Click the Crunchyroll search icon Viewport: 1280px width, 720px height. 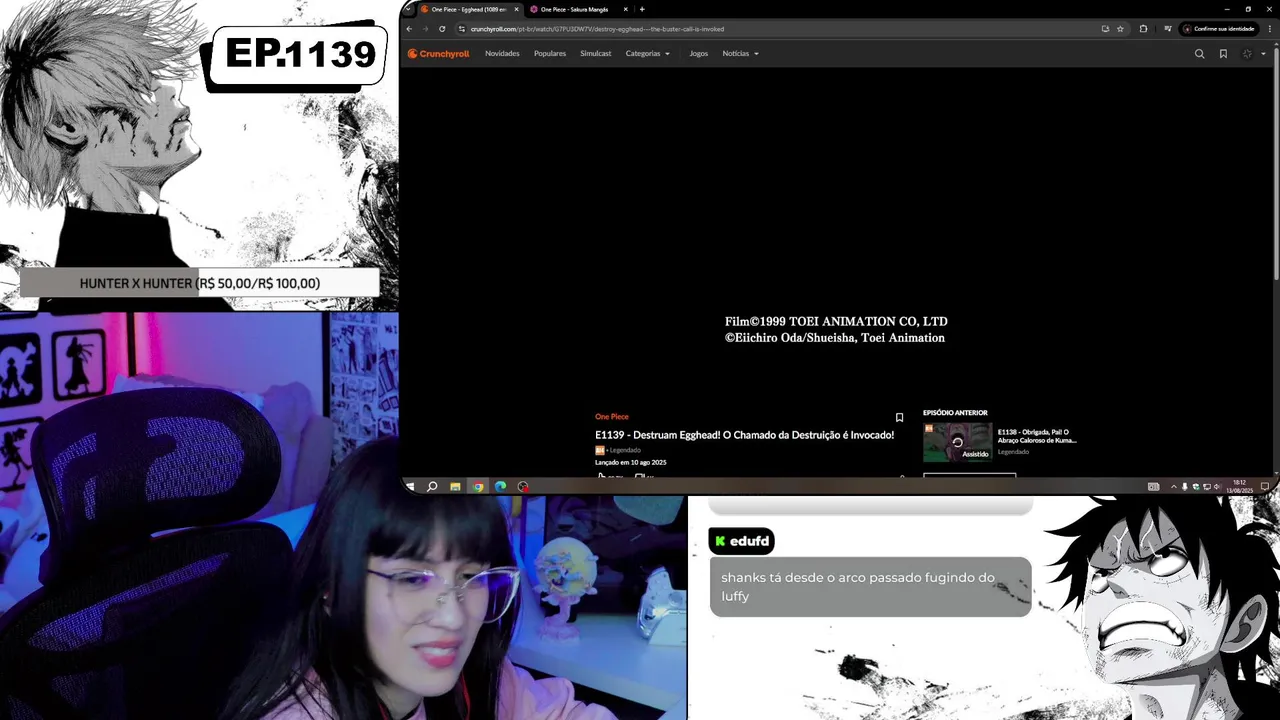click(x=1200, y=54)
